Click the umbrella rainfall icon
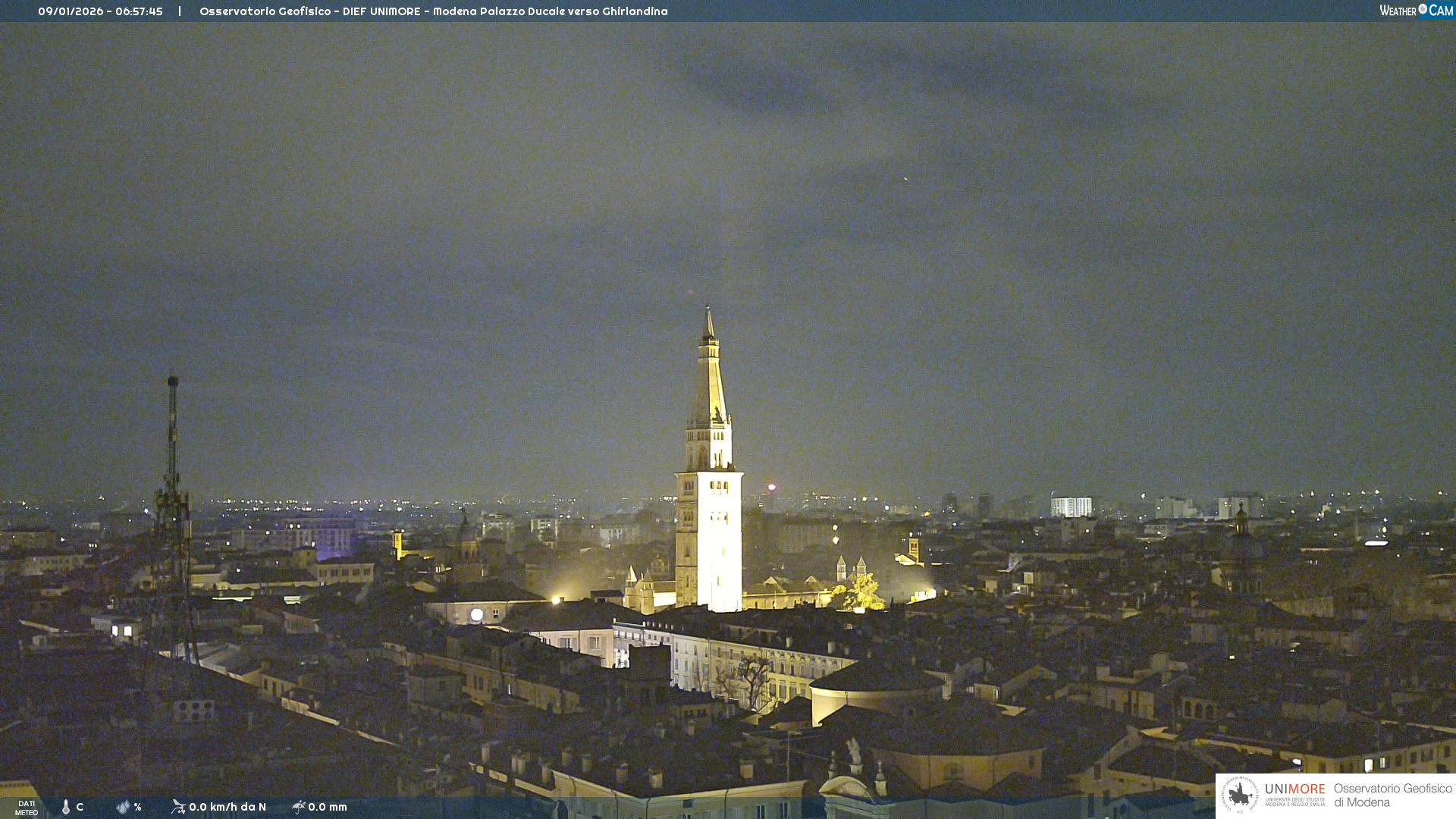 coord(298,807)
